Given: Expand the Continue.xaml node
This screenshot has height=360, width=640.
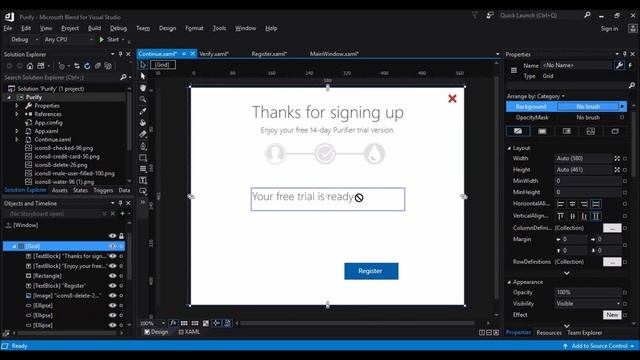Looking at the screenshot, I should 17,140.
